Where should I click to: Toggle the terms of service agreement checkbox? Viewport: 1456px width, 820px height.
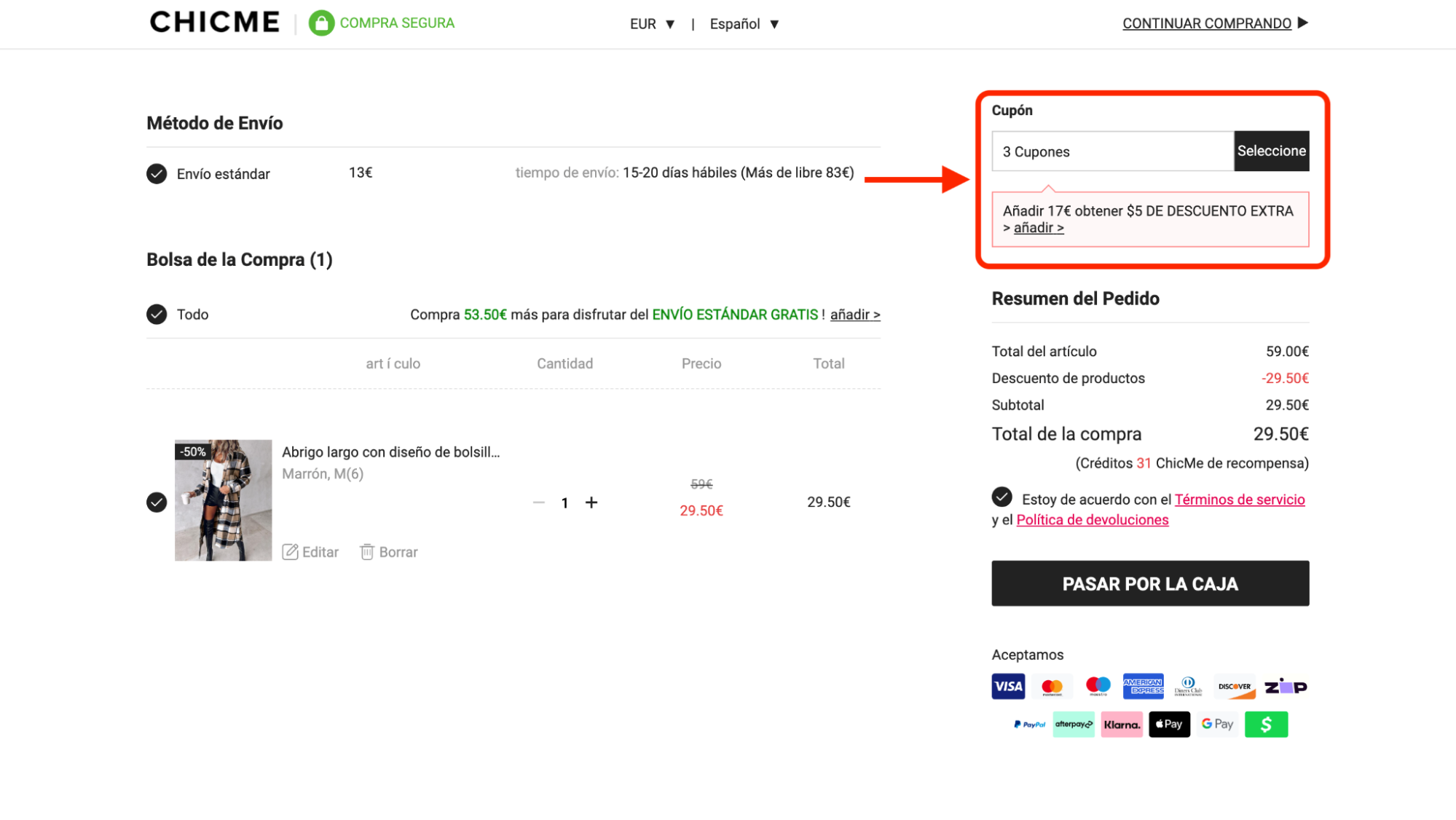1002,497
